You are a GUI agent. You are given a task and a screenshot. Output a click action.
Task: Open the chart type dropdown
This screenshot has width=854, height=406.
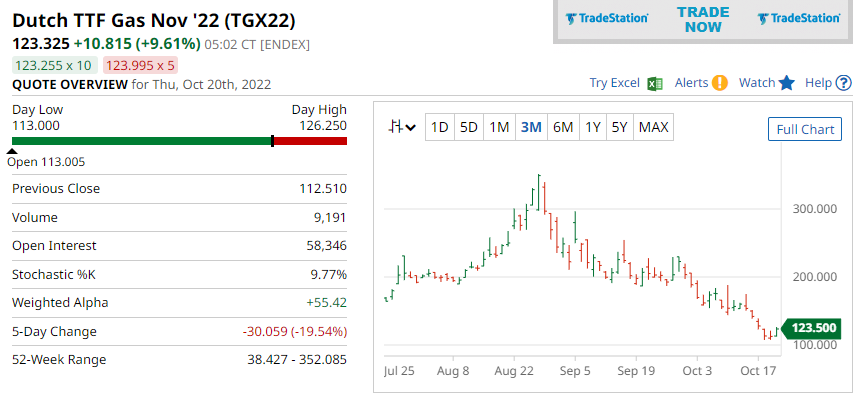click(404, 127)
